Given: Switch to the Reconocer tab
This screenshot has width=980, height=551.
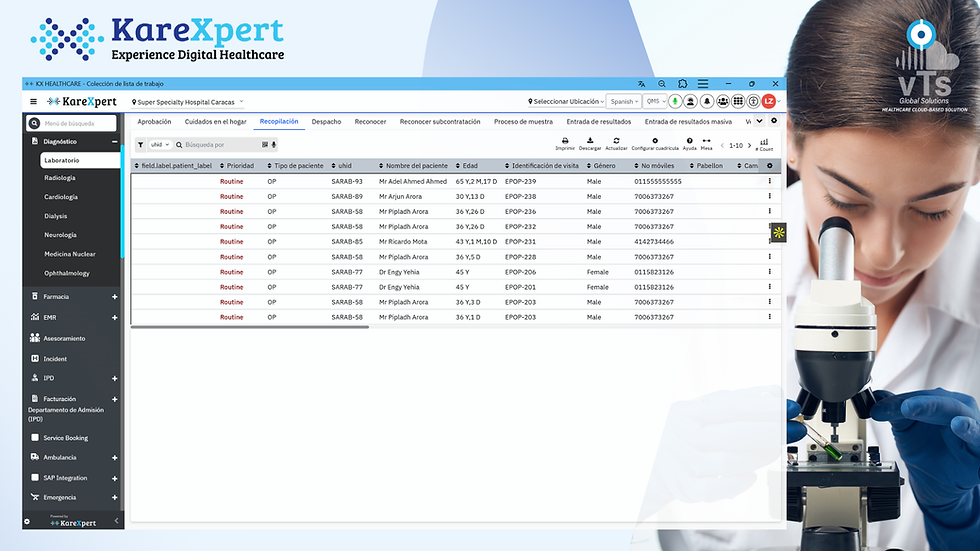Looking at the screenshot, I should [x=370, y=121].
